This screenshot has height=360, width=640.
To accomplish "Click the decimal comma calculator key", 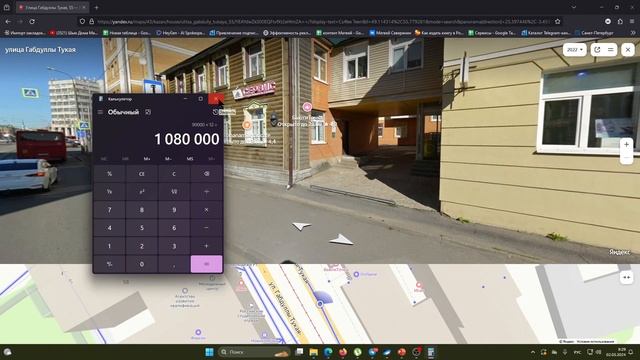I will point(174,264).
